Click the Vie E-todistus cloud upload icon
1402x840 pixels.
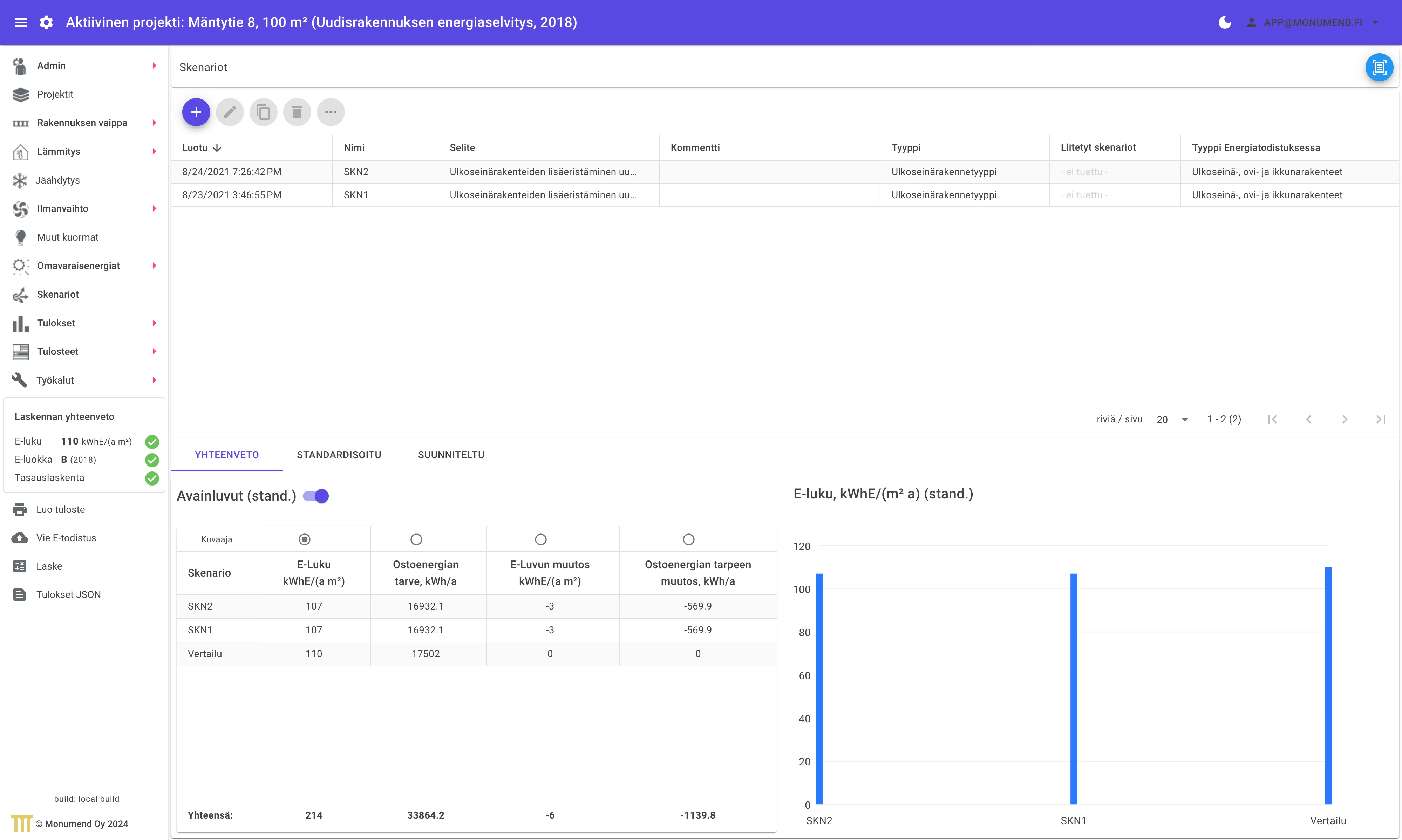(20, 538)
